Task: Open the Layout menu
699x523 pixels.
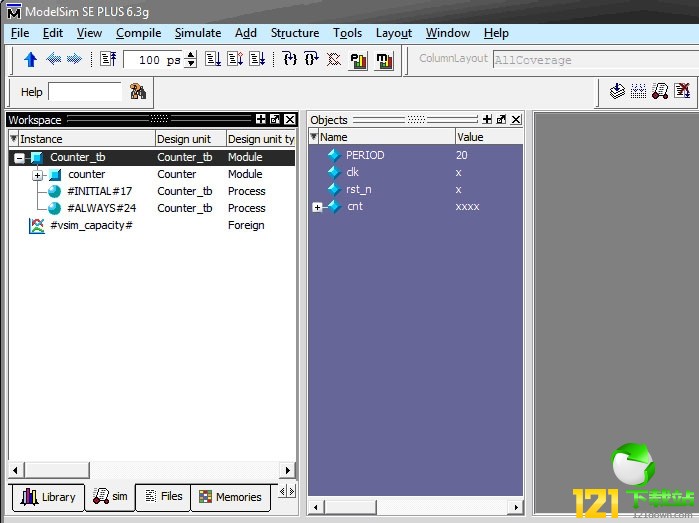Action: tap(394, 33)
